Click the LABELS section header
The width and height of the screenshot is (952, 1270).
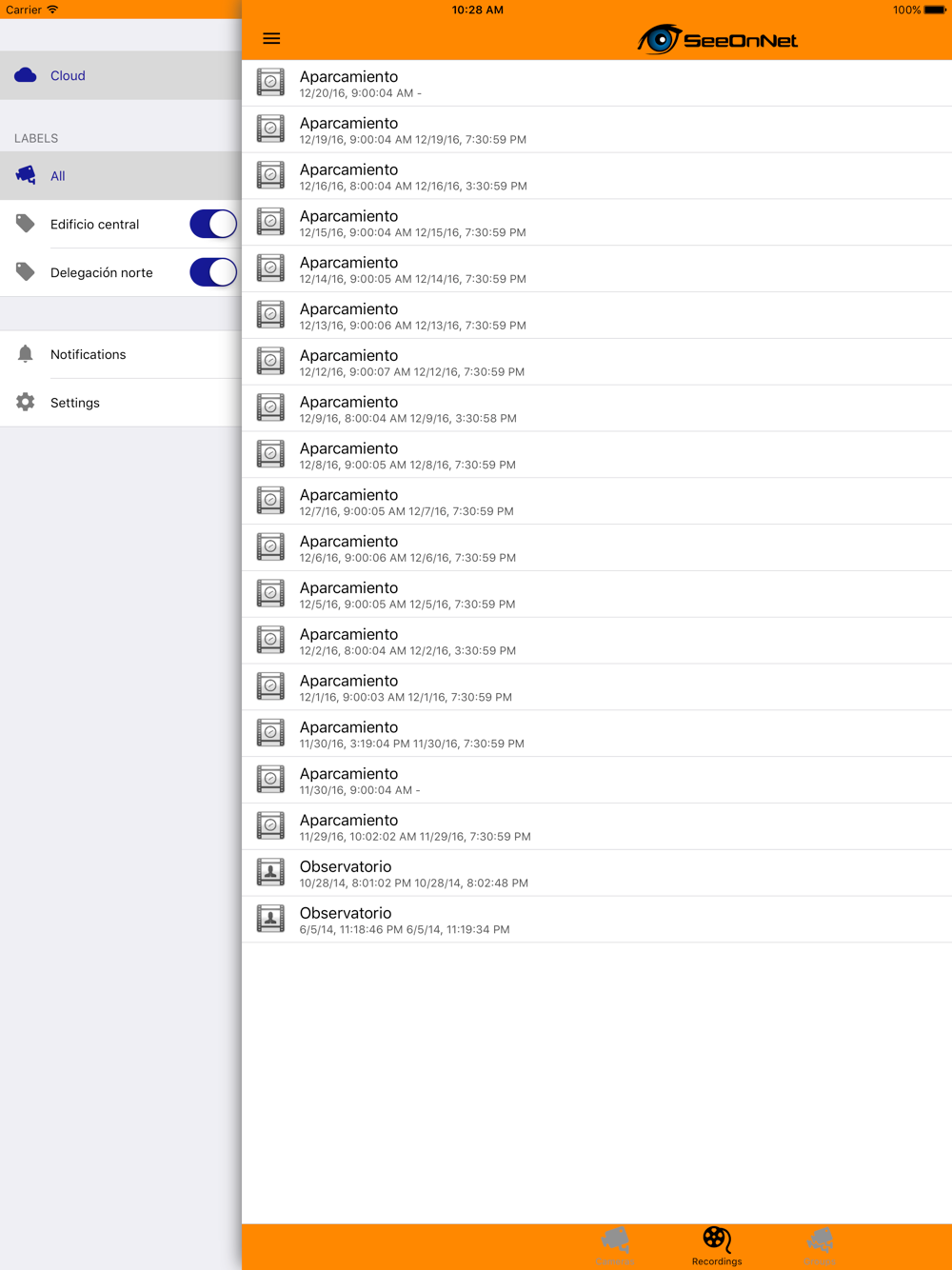[36, 138]
